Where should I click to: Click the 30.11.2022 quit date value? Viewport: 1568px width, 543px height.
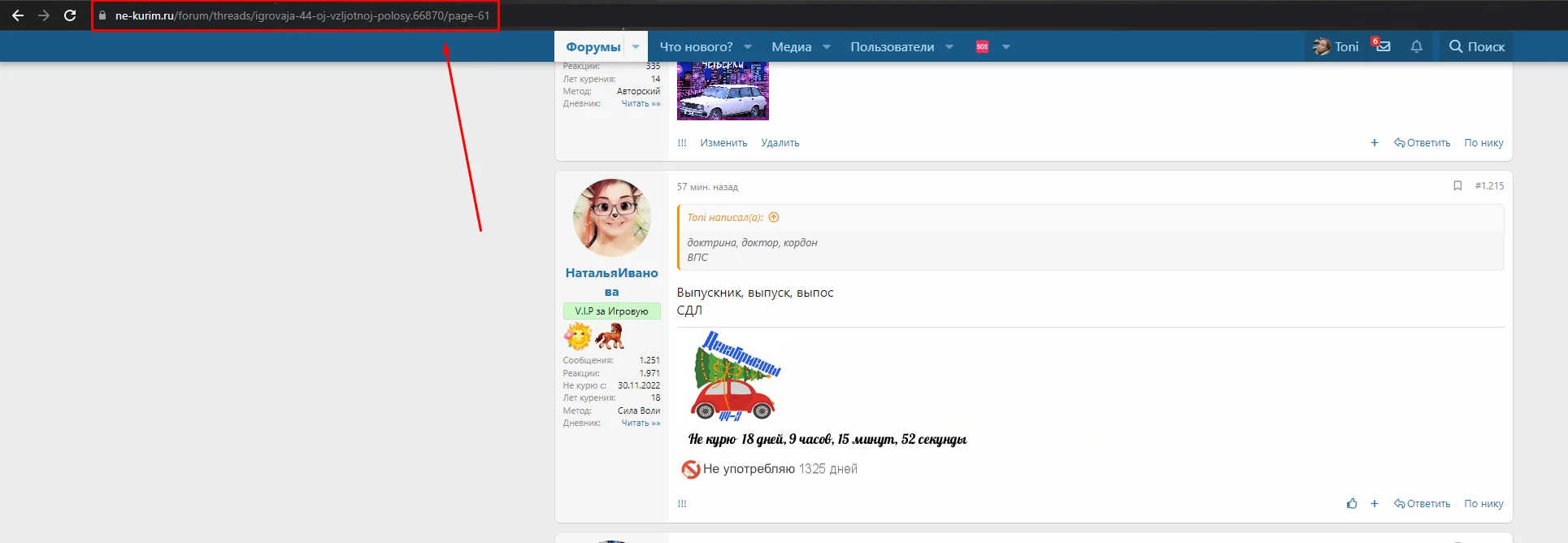click(639, 386)
